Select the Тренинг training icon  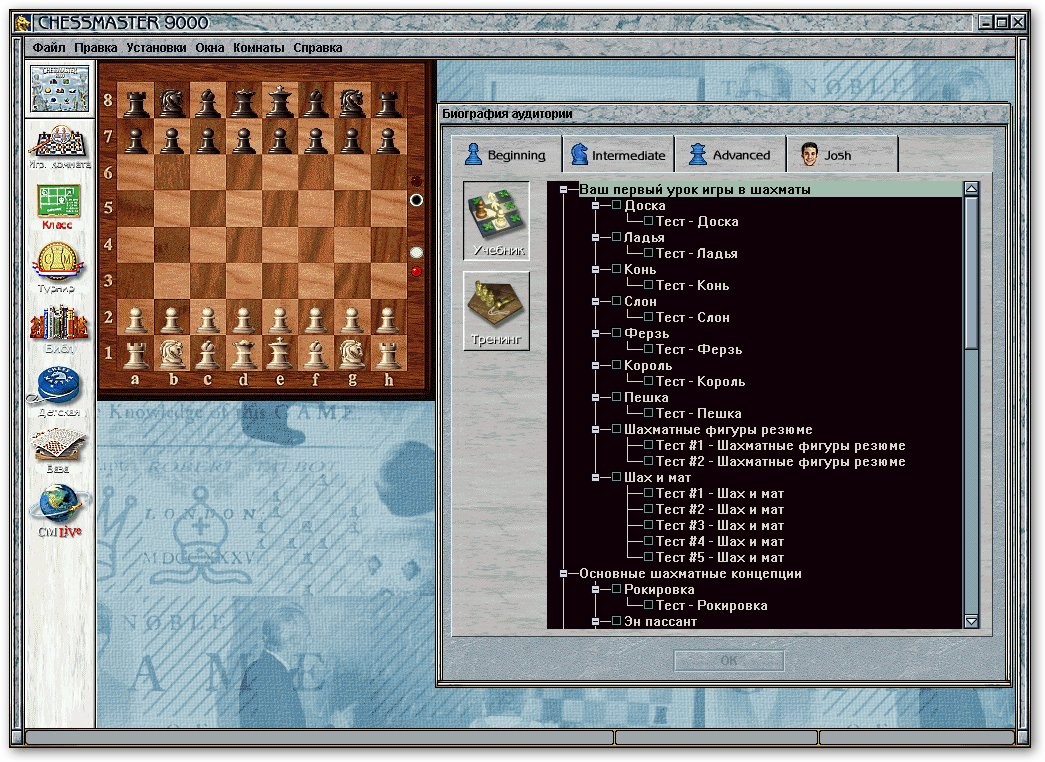(x=497, y=310)
